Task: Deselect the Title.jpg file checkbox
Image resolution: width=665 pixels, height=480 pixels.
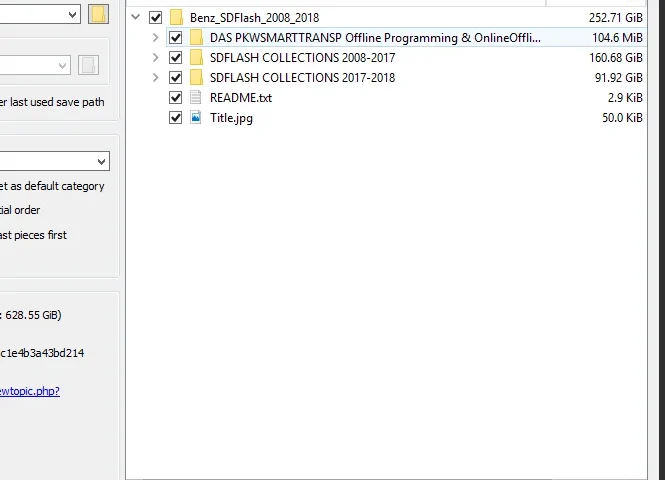Action: (176, 117)
